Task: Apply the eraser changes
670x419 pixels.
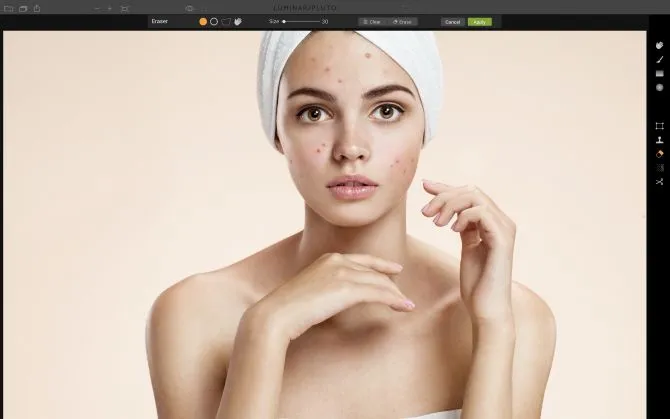Action: [x=479, y=21]
